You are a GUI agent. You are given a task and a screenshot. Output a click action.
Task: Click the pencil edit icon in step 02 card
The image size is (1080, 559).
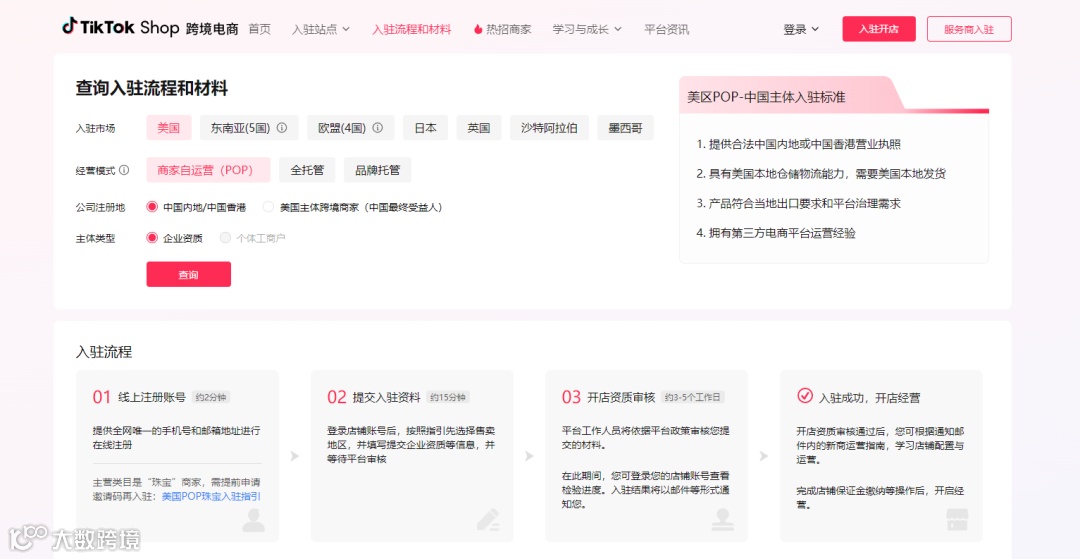click(488, 520)
